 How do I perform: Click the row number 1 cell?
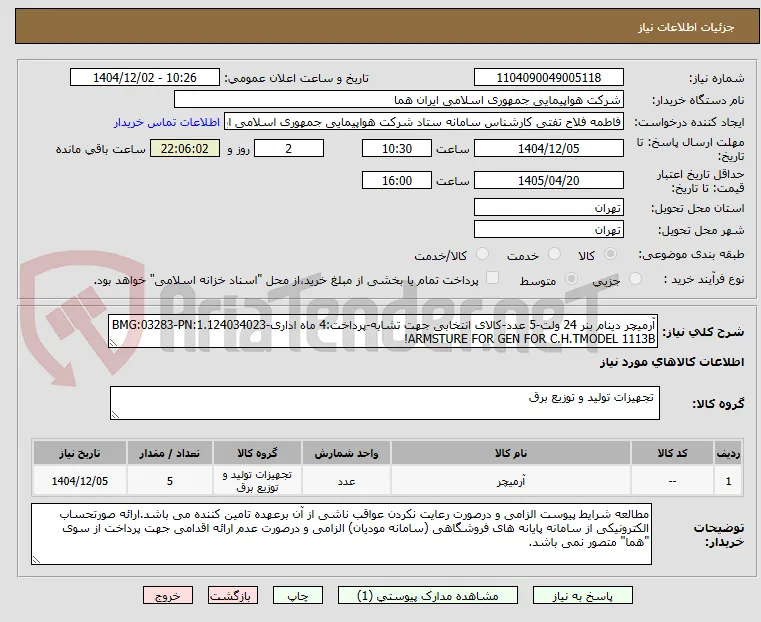[728, 481]
